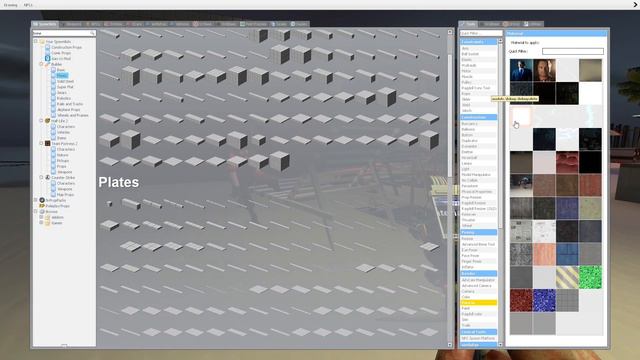Select the Plates spawnlist in the tree
Viewport: 640px width, 360px height.
(x=62, y=76)
